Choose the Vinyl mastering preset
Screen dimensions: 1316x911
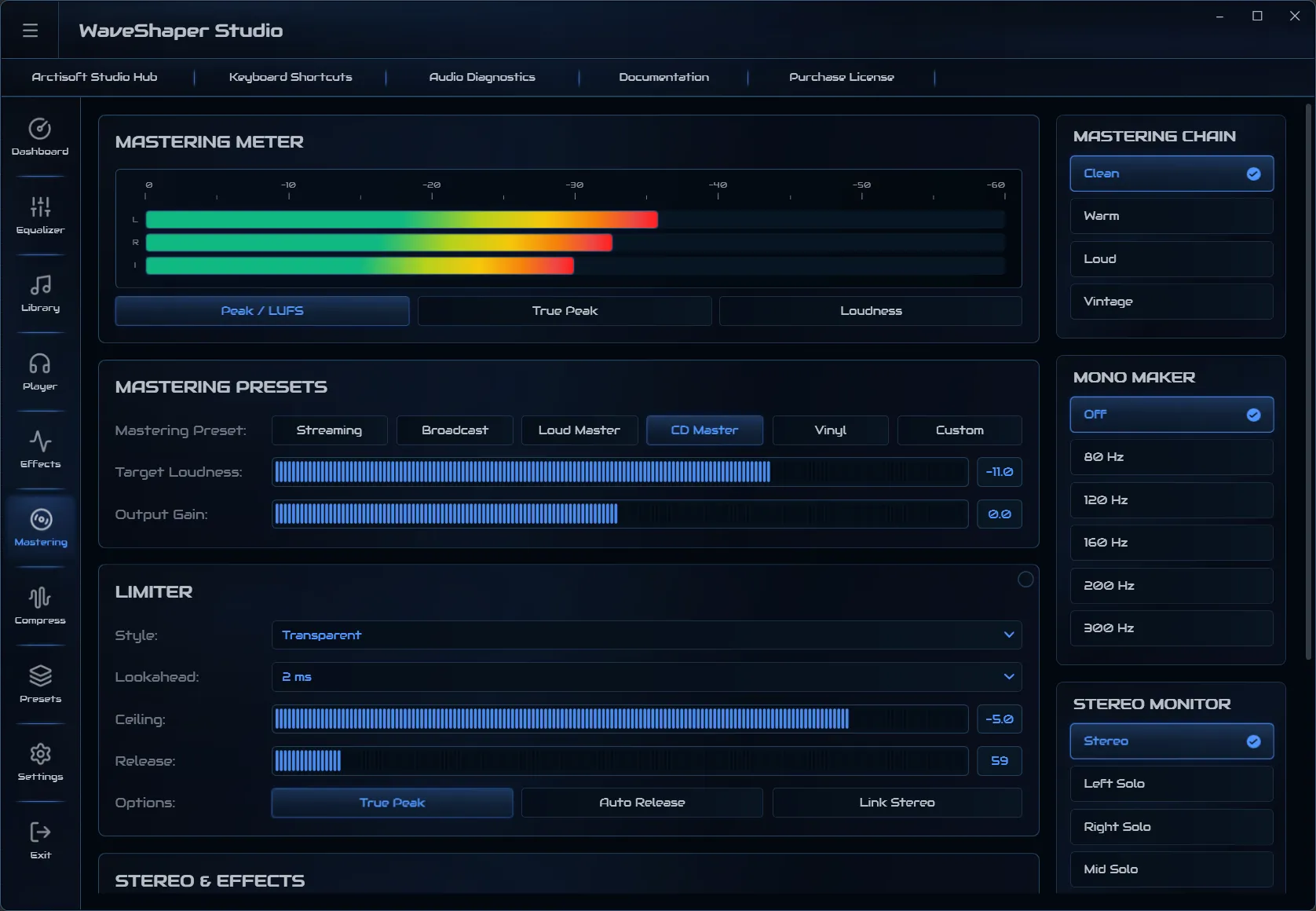point(830,430)
